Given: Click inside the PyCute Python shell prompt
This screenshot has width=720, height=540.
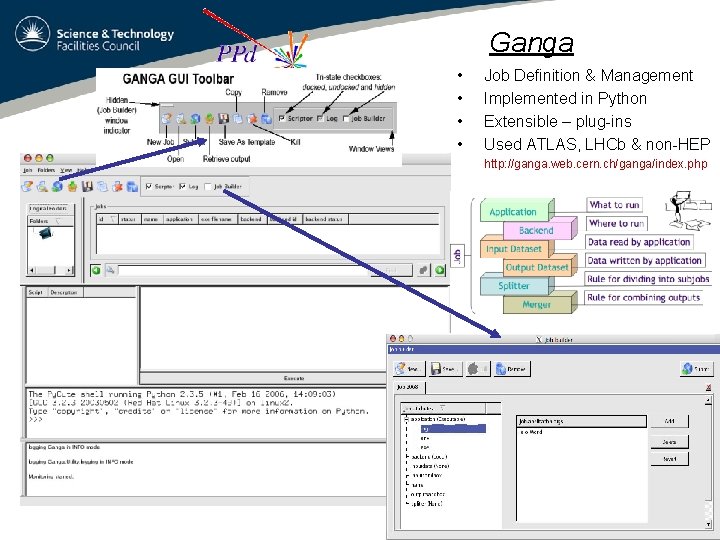Looking at the screenshot, I should click(x=36, y=420).
